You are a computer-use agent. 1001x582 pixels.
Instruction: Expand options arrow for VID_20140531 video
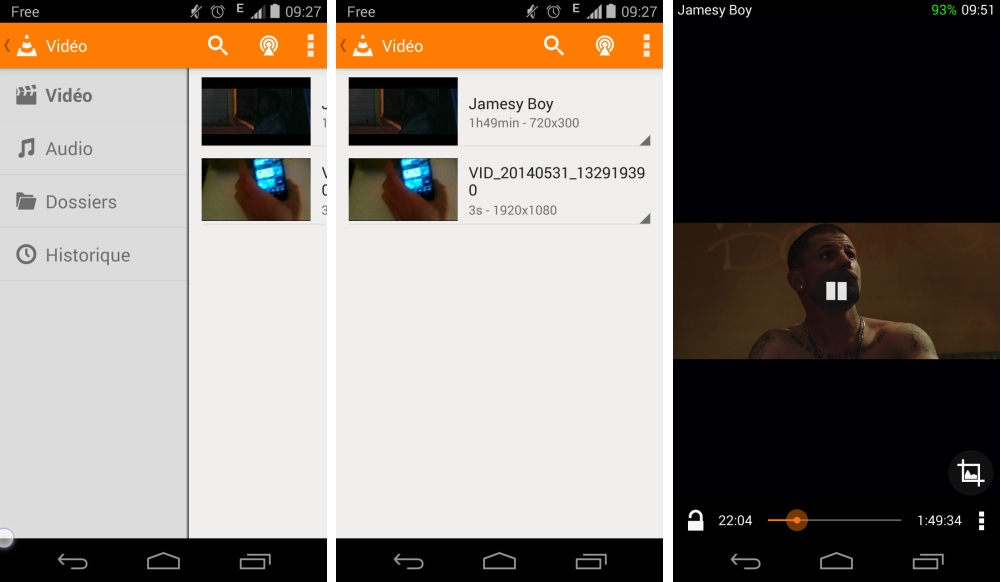[644, 218]
